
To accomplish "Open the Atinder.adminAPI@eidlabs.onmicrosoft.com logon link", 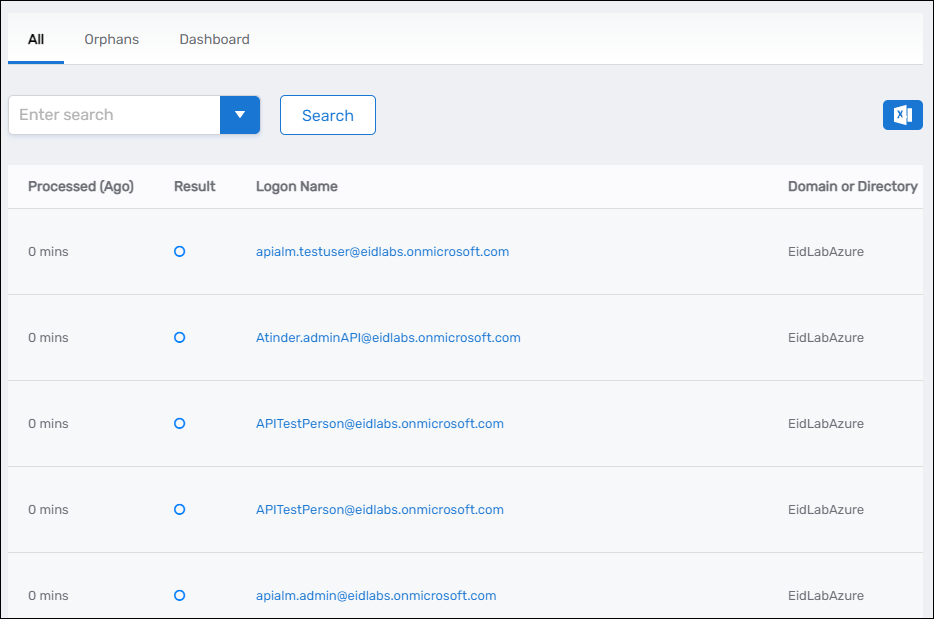I will click(388, 338).
